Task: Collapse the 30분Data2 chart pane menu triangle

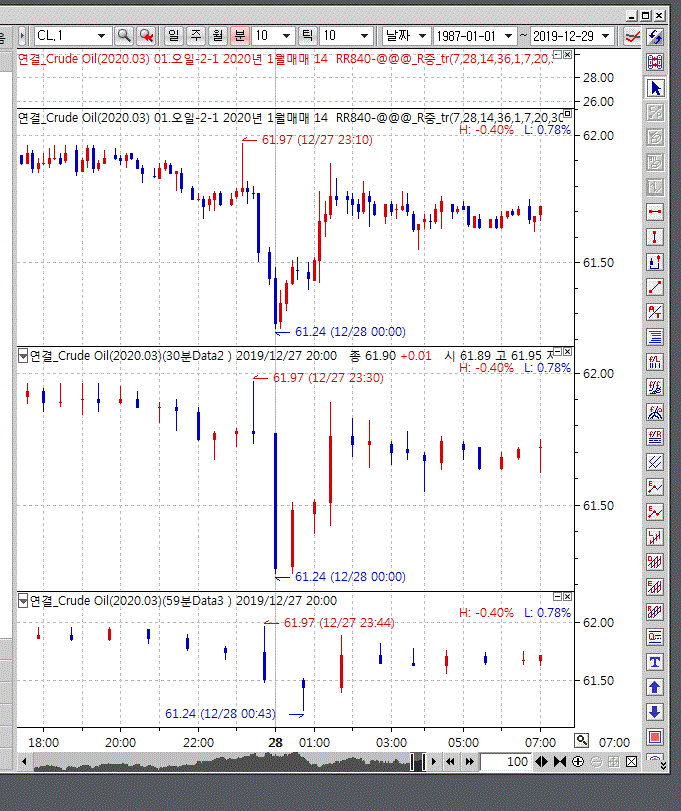Action: (23, 355)
